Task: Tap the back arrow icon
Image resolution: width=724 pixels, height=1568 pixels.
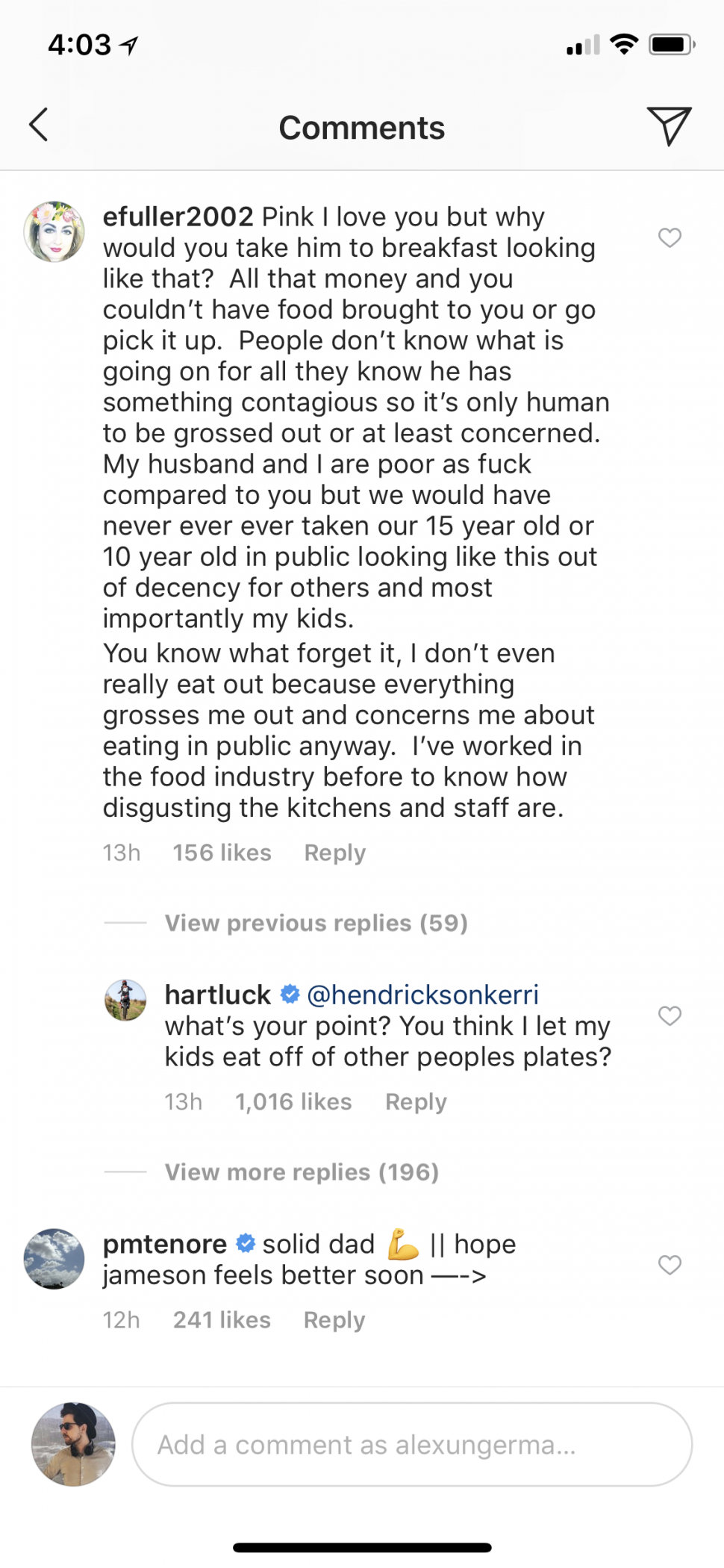Action: [39, 125]
